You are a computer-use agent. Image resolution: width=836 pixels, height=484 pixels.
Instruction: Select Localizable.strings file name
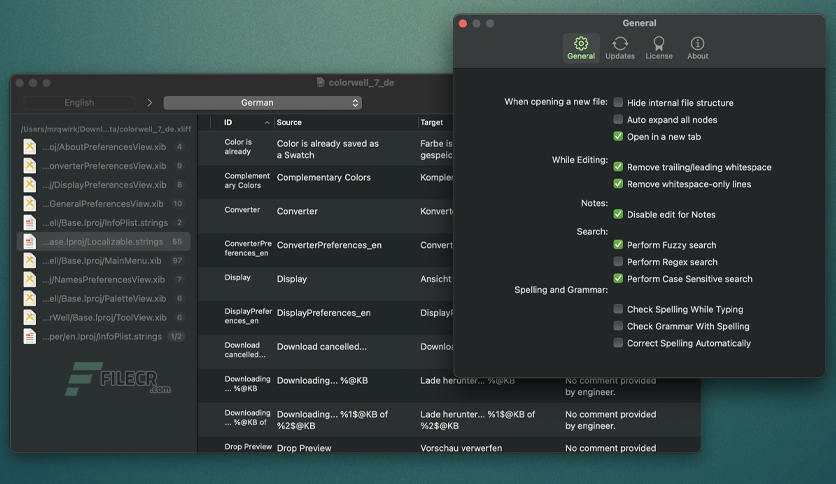click(103, 241)
